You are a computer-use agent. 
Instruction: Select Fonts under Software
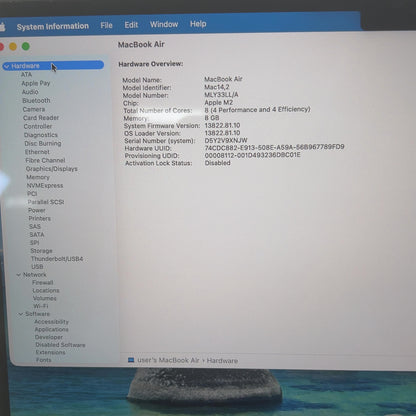coord(44,360)
